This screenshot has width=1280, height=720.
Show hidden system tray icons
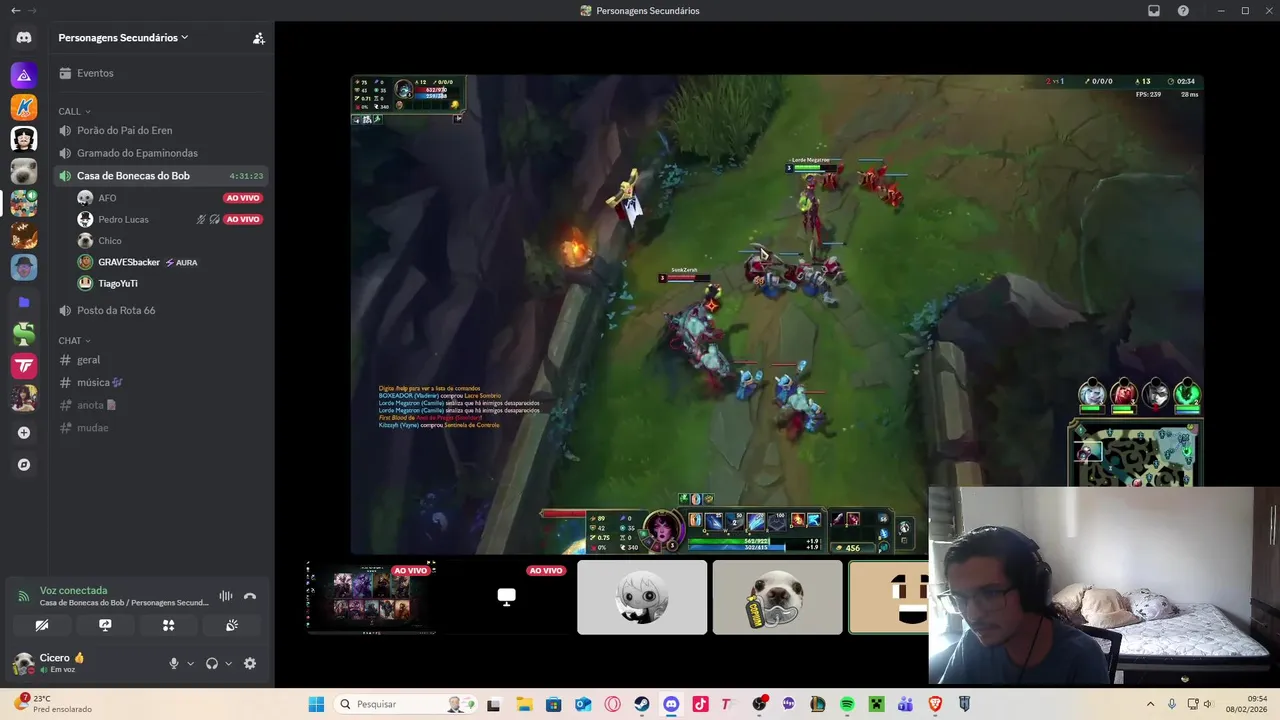1150,704
